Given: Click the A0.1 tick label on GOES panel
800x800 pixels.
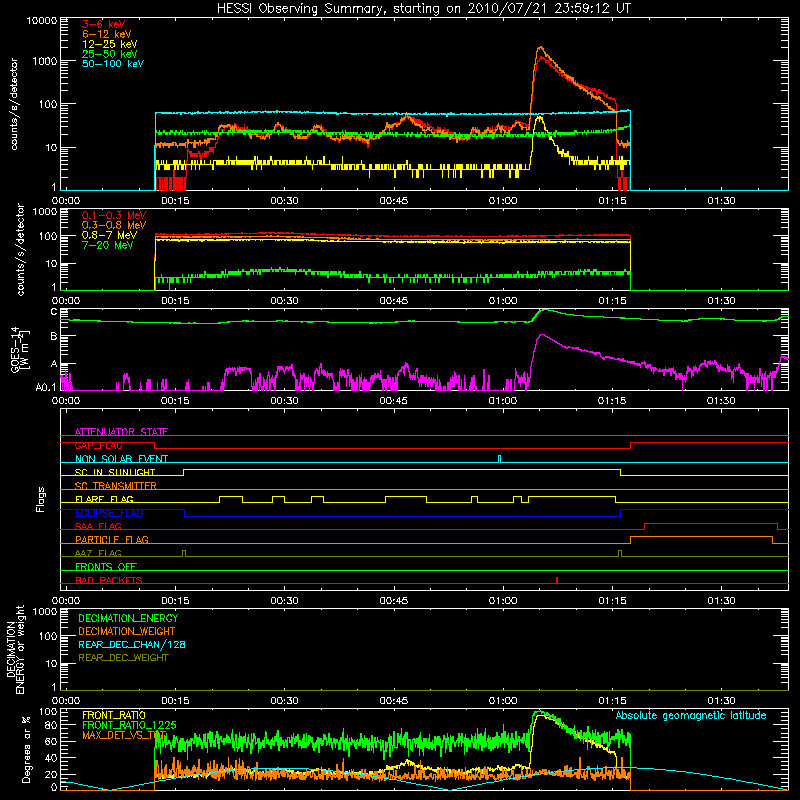Looking at the screenshot, I should 45,387.
